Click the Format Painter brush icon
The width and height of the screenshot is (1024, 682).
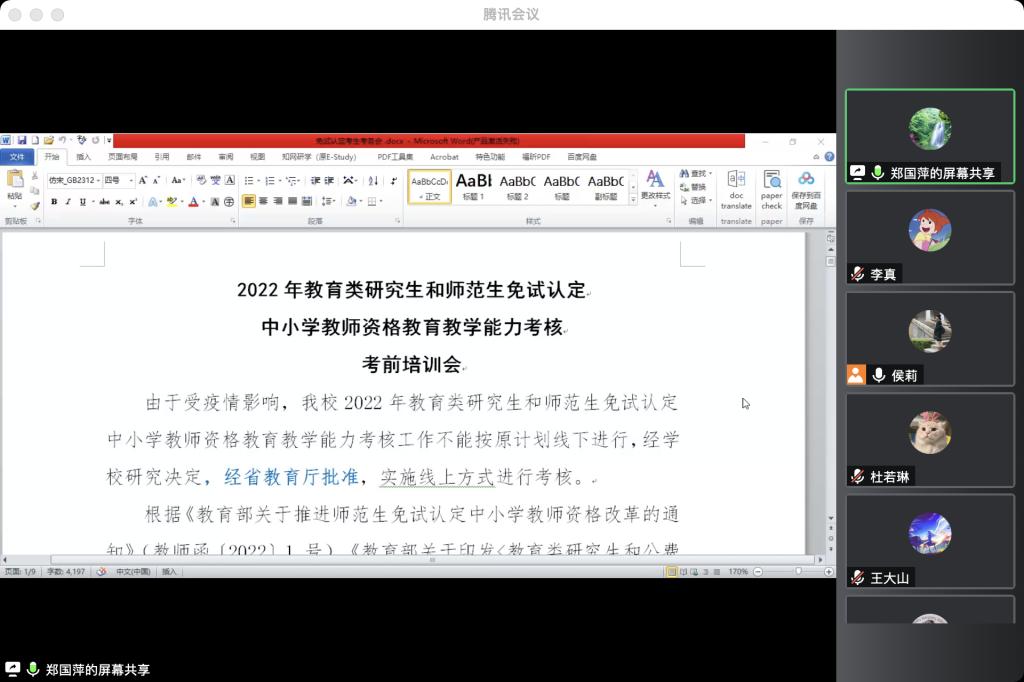(x=35, y=206)
